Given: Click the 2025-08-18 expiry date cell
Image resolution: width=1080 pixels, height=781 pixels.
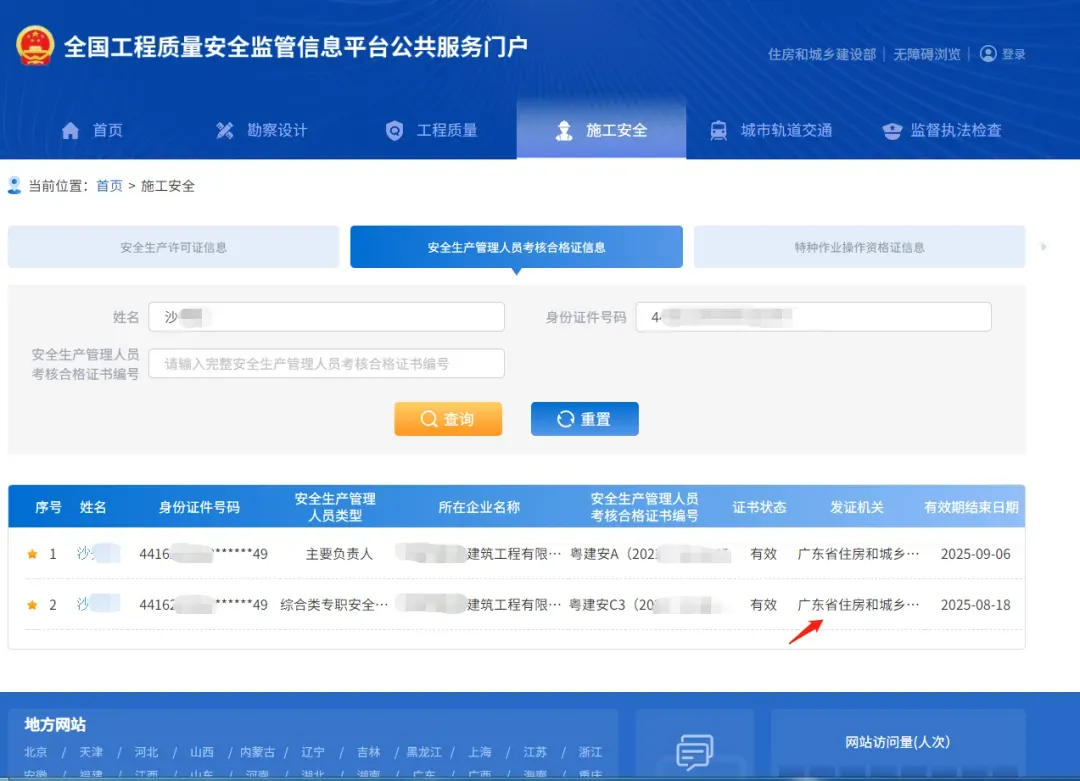Looking at the screenshot, I should 975,605.
